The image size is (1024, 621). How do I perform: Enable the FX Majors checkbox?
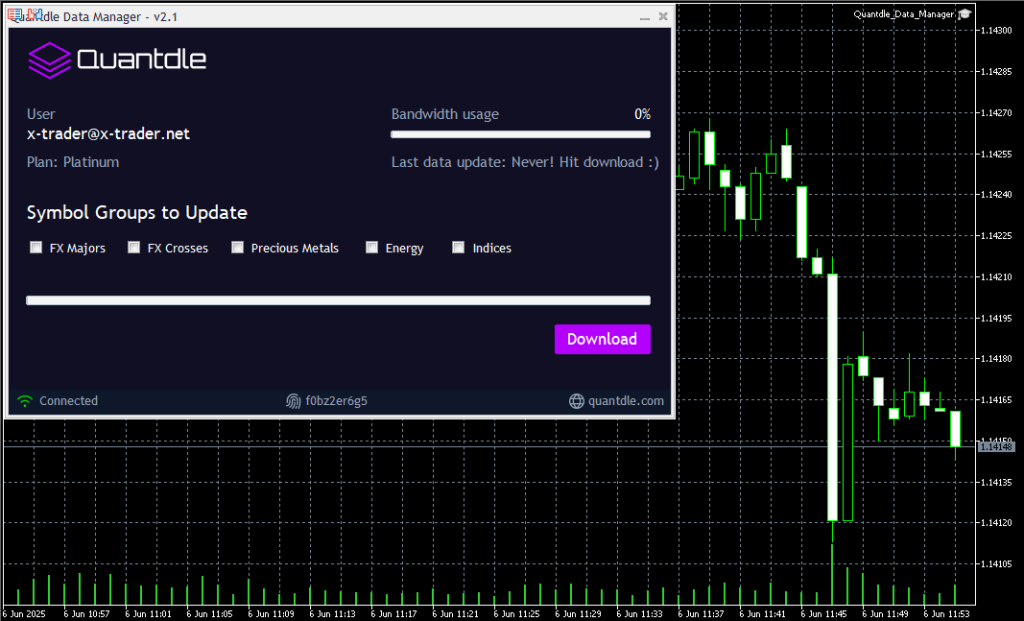coord(36,247)
